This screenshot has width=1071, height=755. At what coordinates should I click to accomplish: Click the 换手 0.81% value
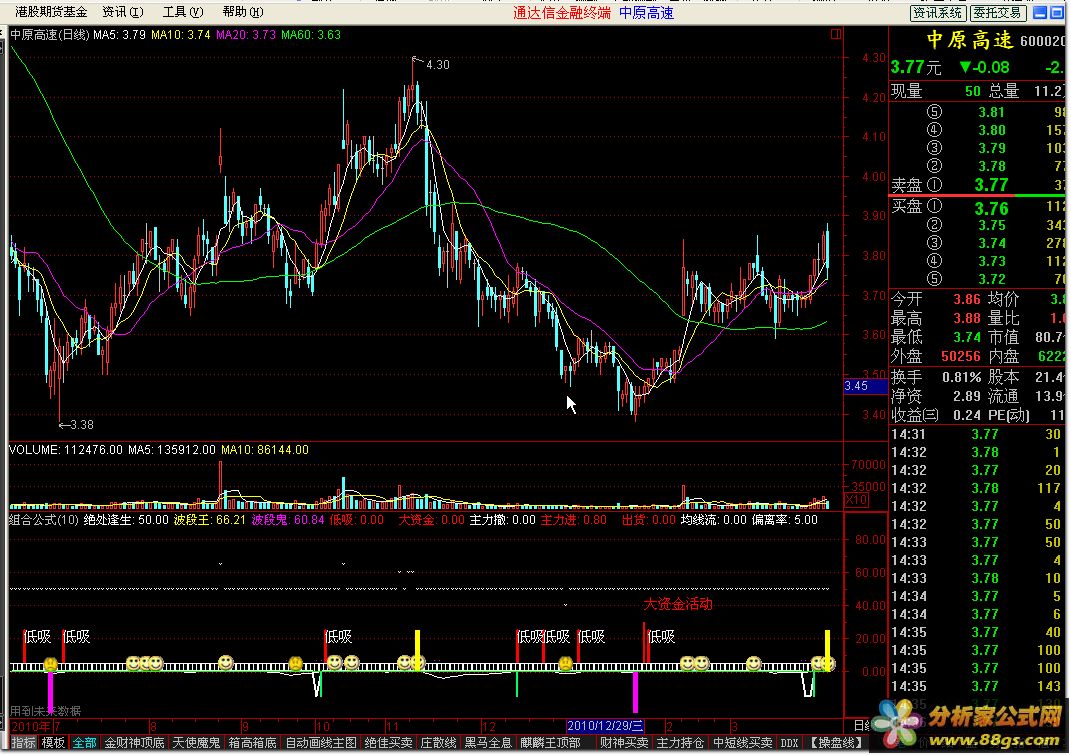tap(961, 377)
